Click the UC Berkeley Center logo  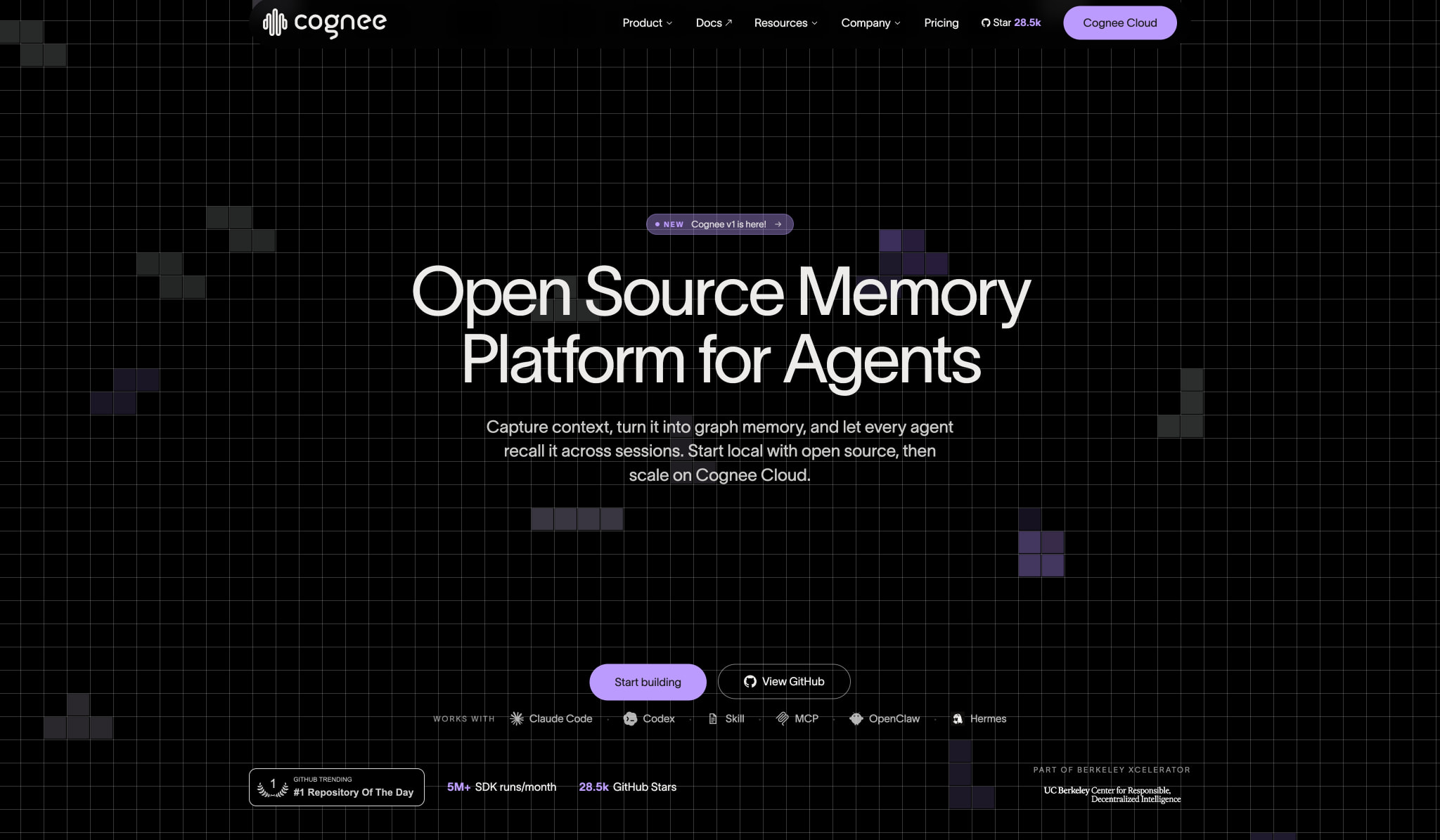1112,794
